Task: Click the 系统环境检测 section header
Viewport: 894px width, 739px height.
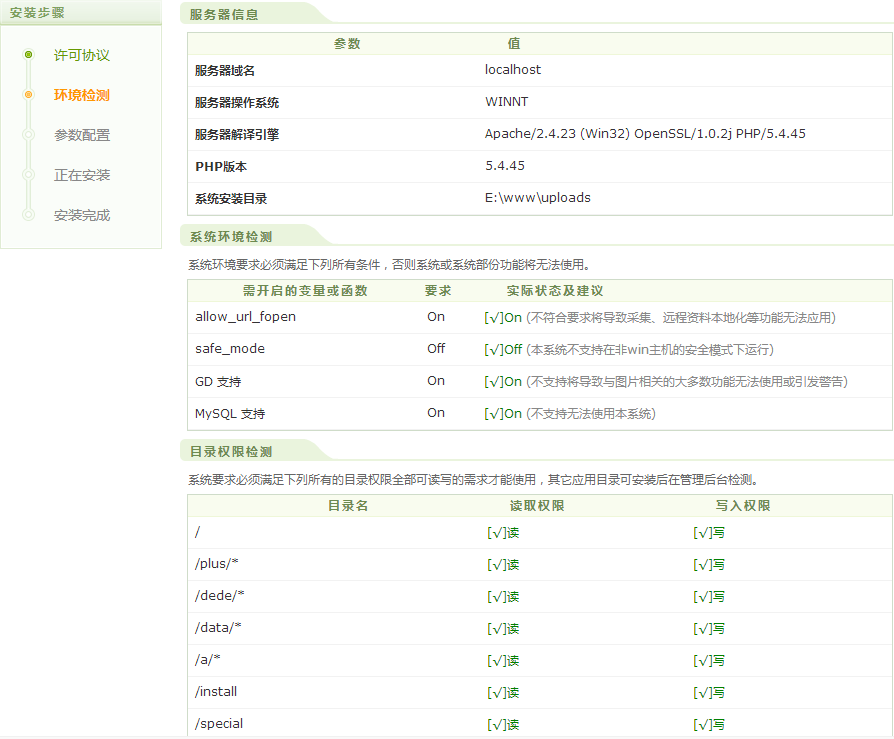Action: tap(231, 237)
